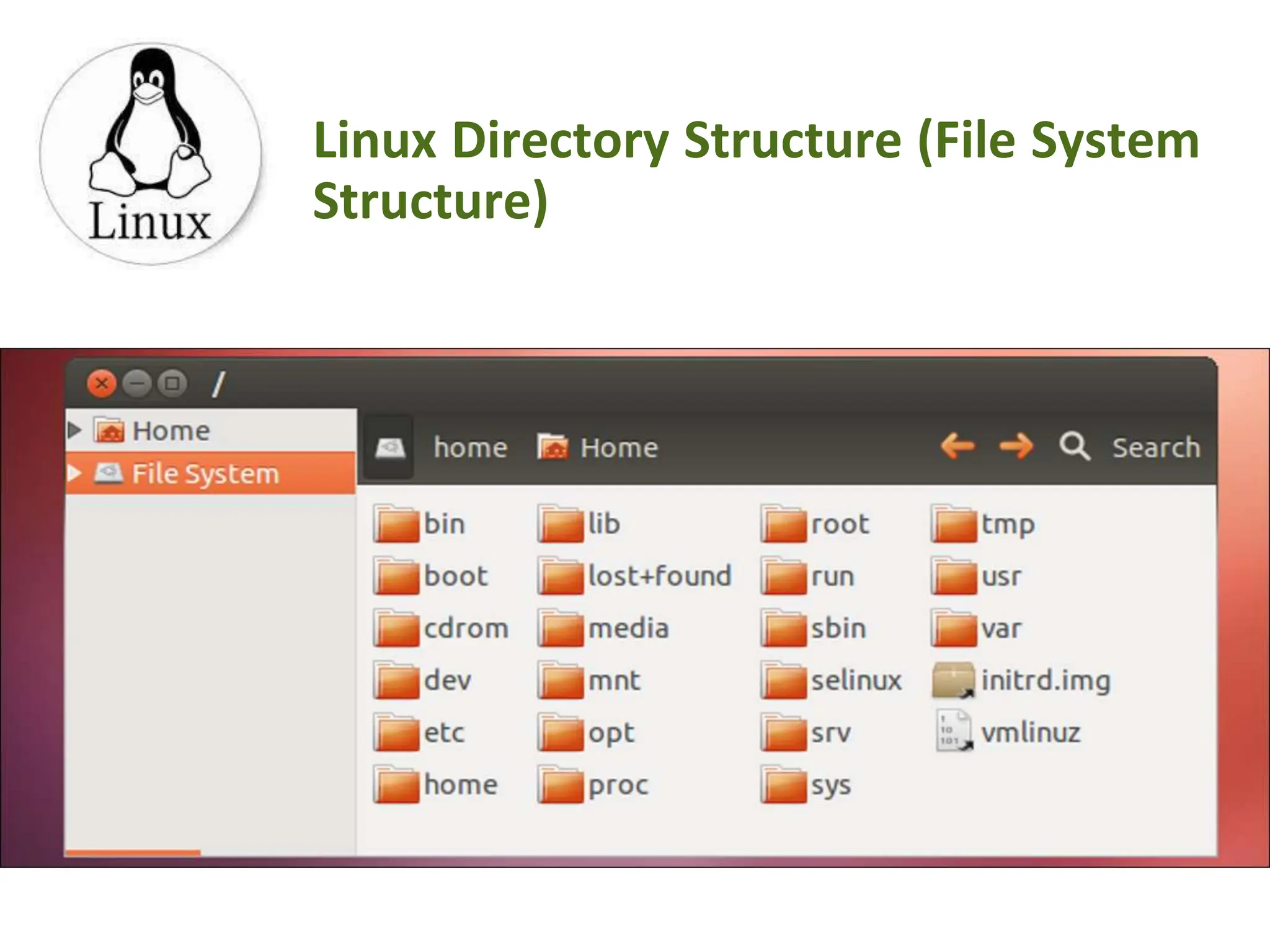Click the Home breadcrumb button in pathbar
The image size is (1270, 952).
coord(598,447)
